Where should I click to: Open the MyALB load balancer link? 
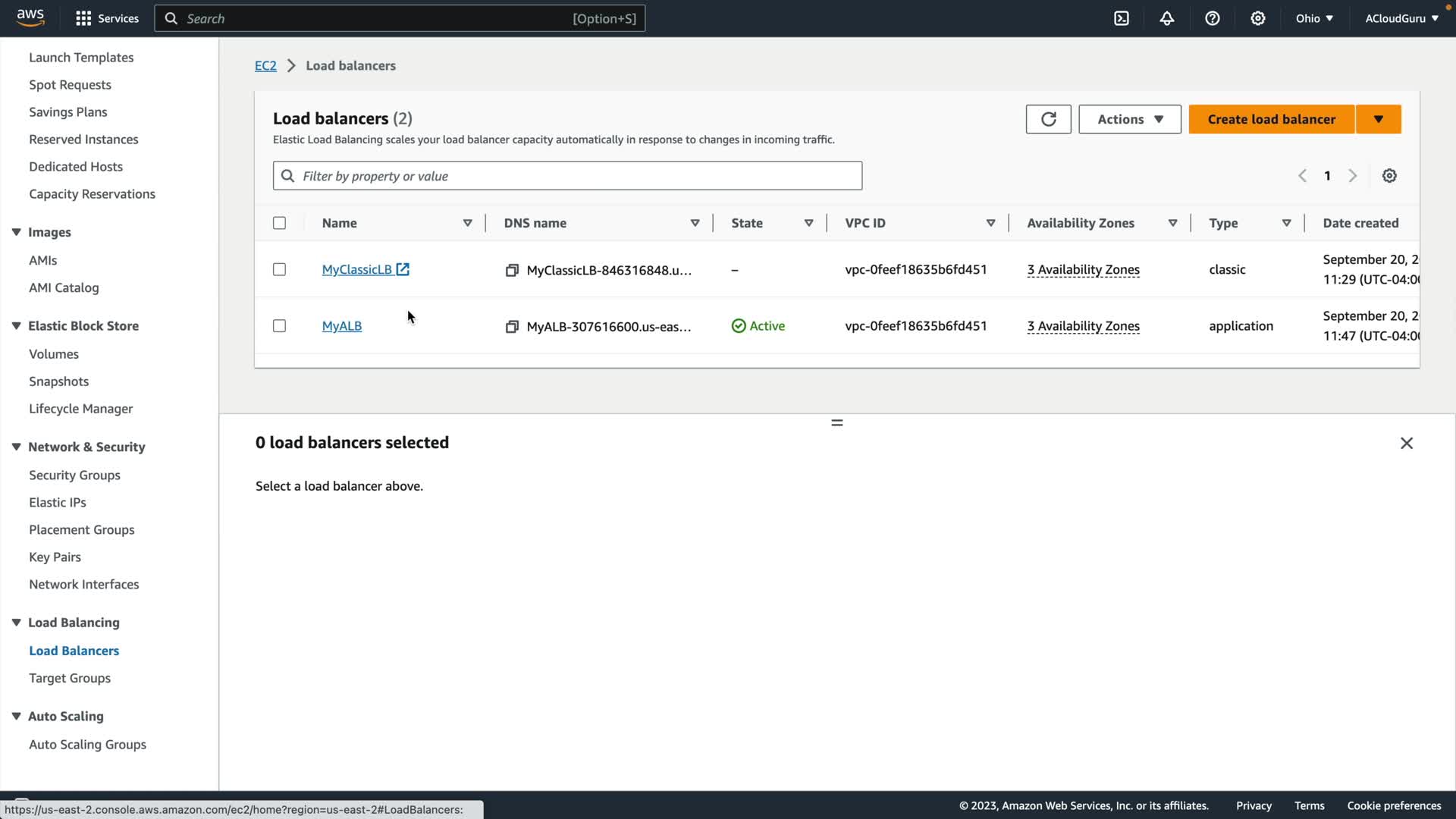click(x=341, y=326)
